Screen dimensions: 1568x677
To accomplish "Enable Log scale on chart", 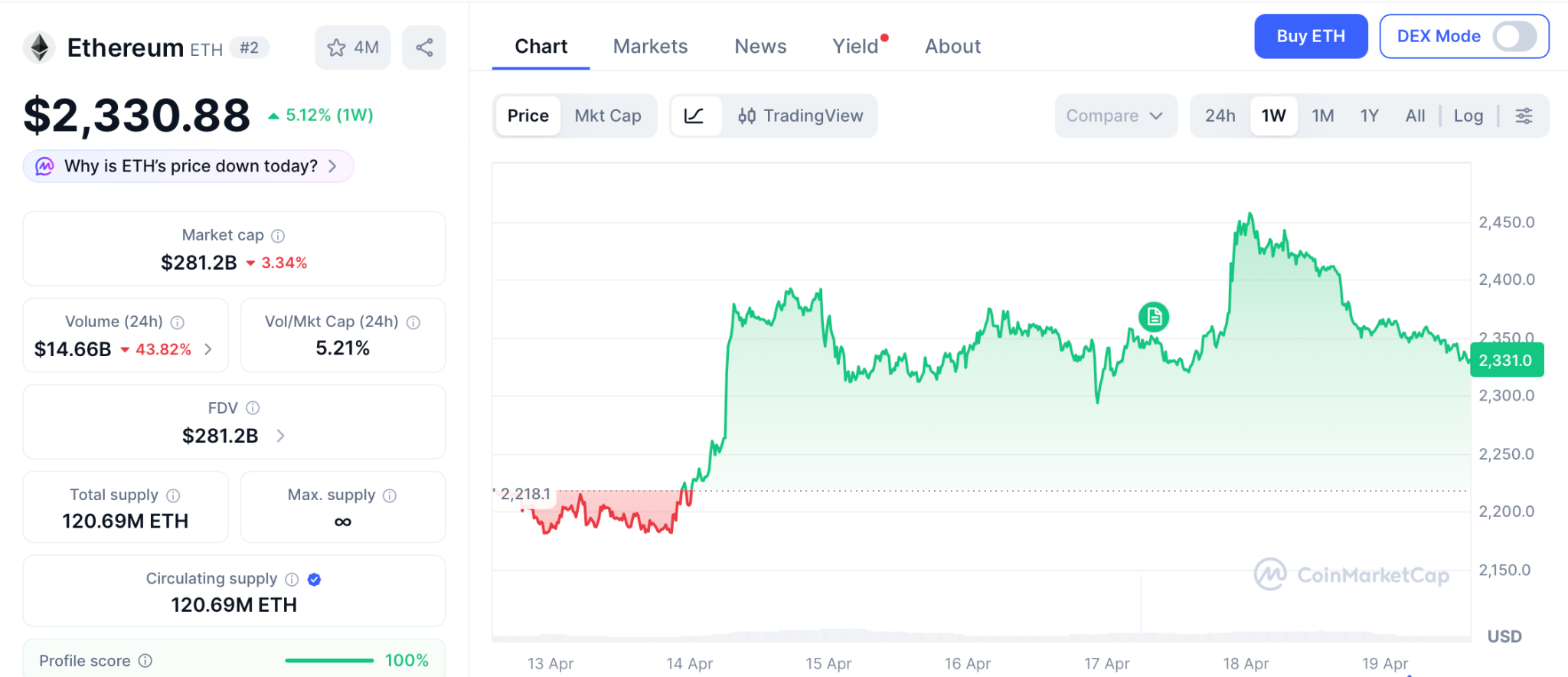I will [x=1468, y=116].
